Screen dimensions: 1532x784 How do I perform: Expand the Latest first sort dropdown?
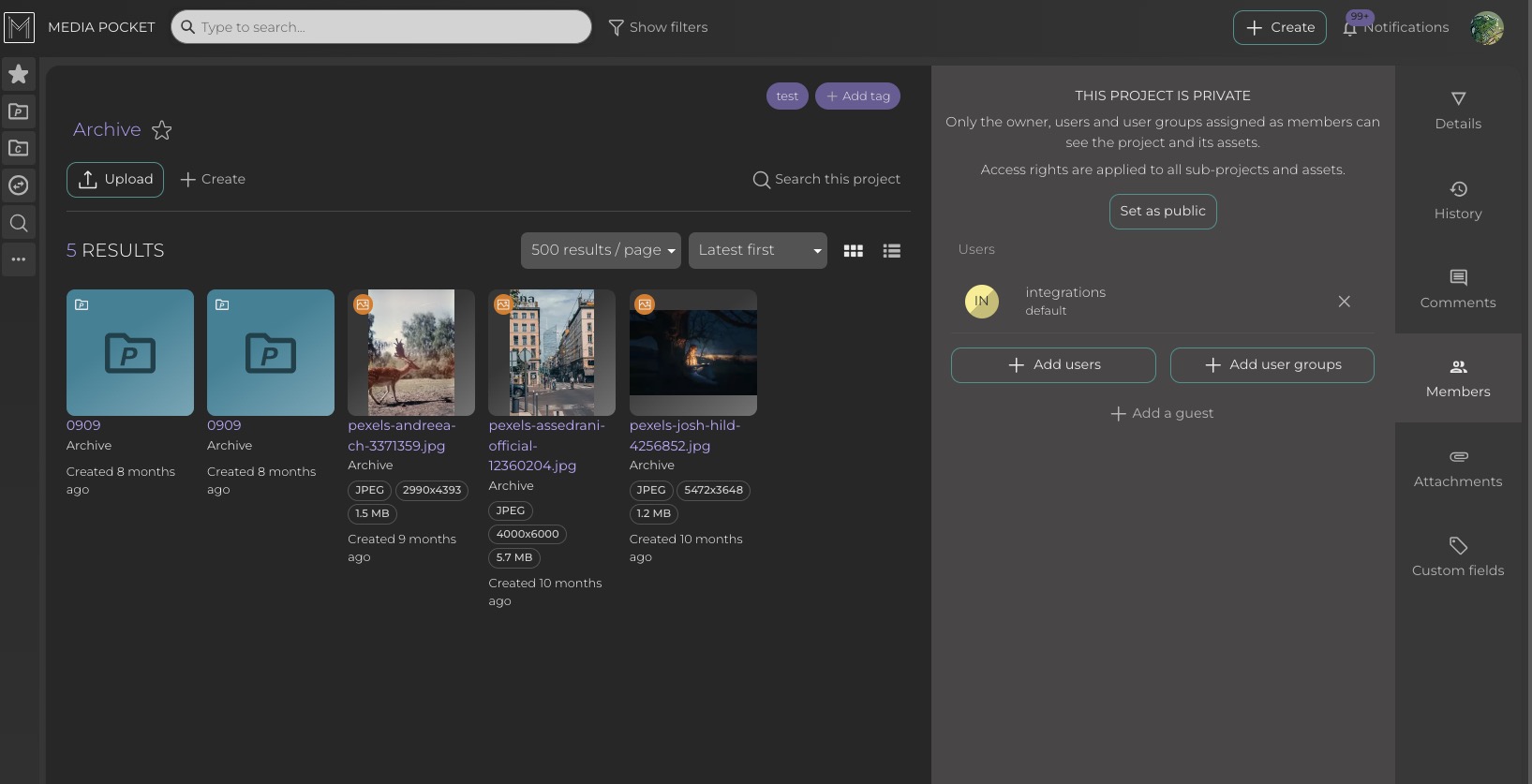[x=757, y=250]
